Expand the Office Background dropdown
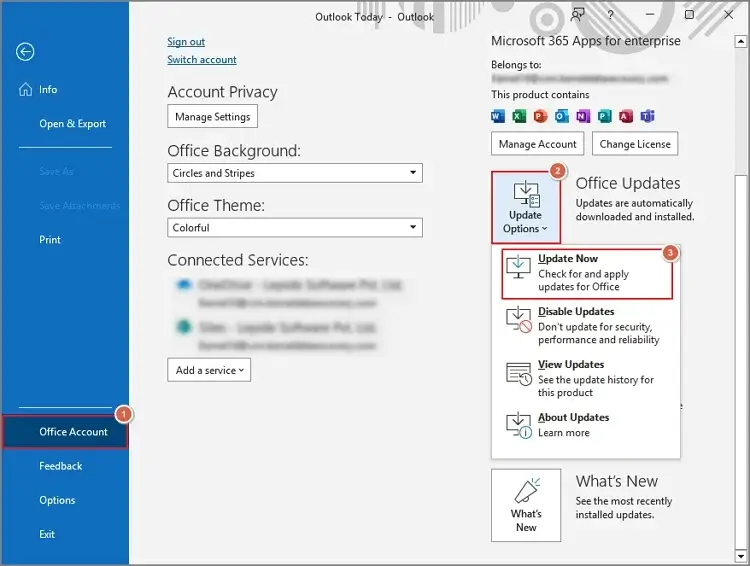Viewport: 750px width, 566px height. [x=295, y=173]
